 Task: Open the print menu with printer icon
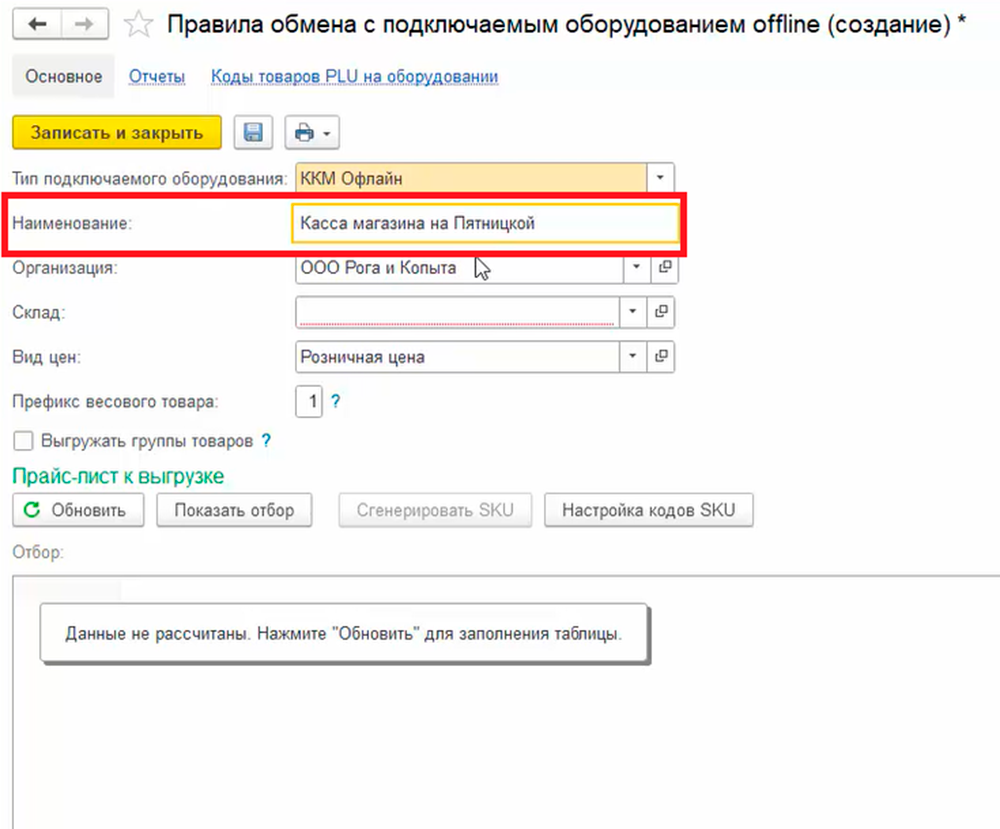[312, 133]
